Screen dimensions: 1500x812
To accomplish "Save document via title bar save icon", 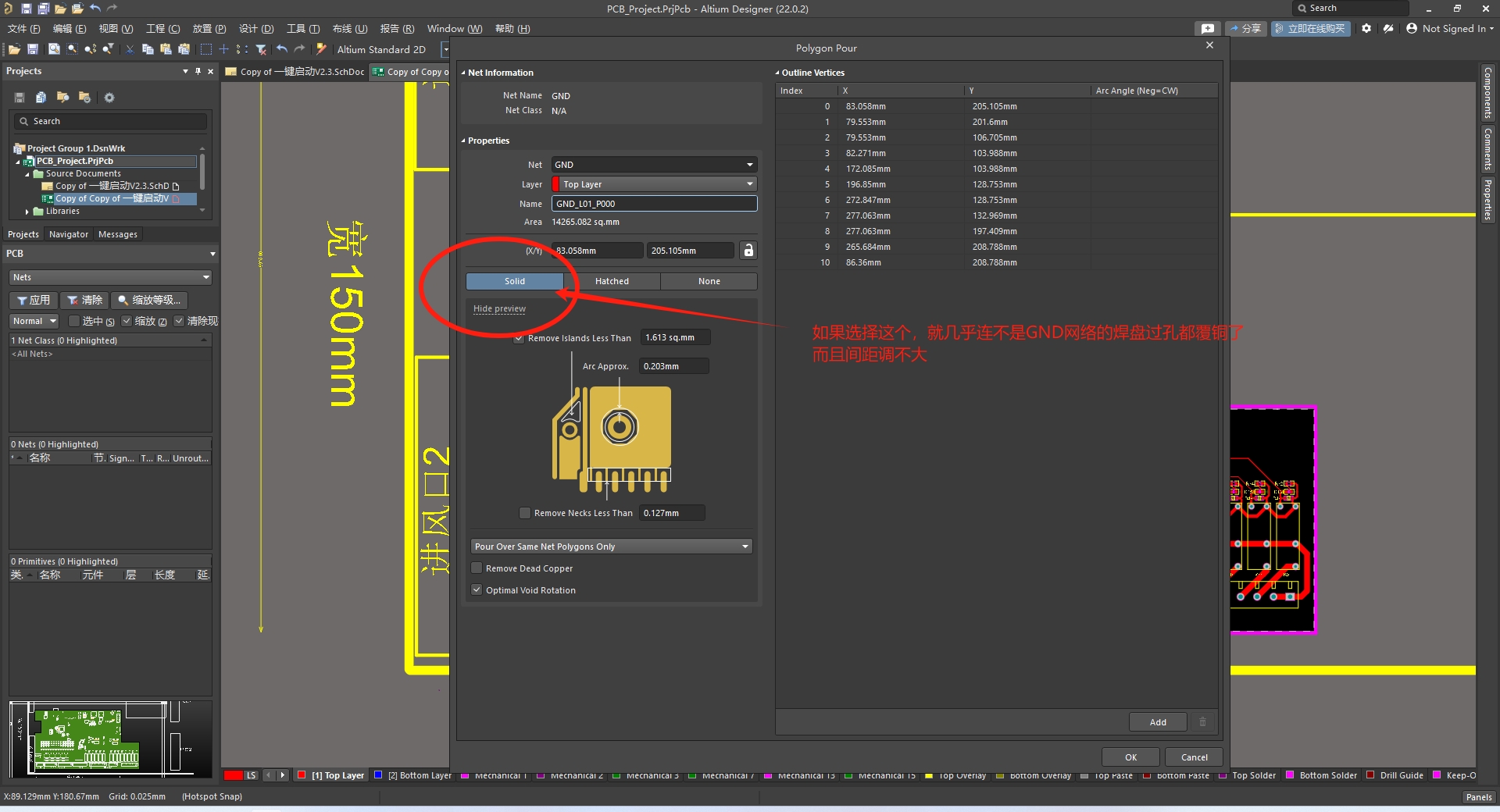I will click(x=26, y=9).
